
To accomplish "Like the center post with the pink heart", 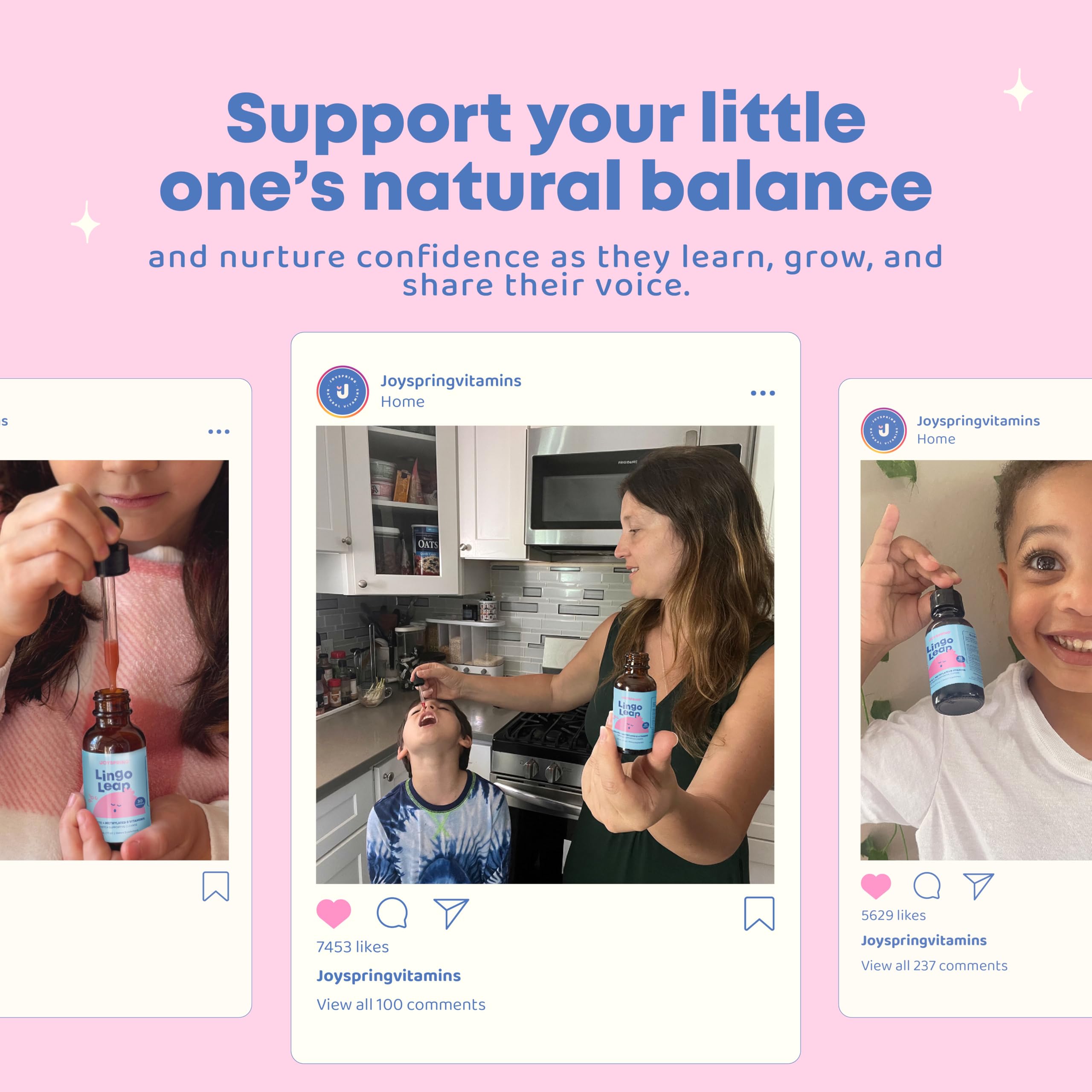I will 334,913.
